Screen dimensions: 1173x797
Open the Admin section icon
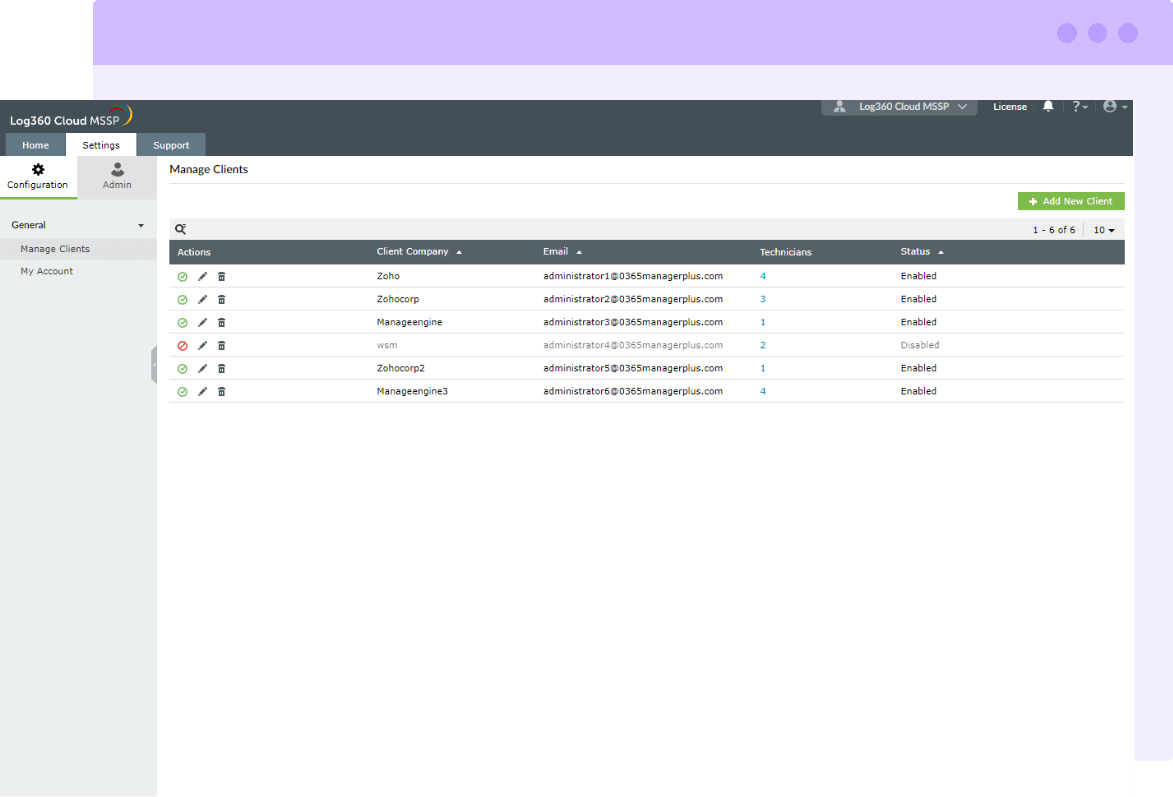(116, 177)
